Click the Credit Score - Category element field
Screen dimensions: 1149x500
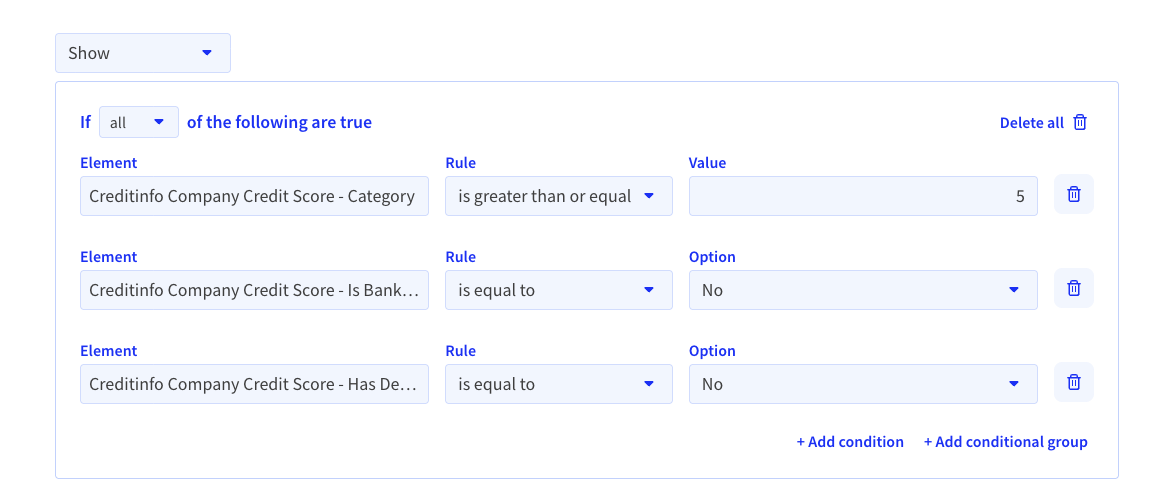(x=254, y=196)
